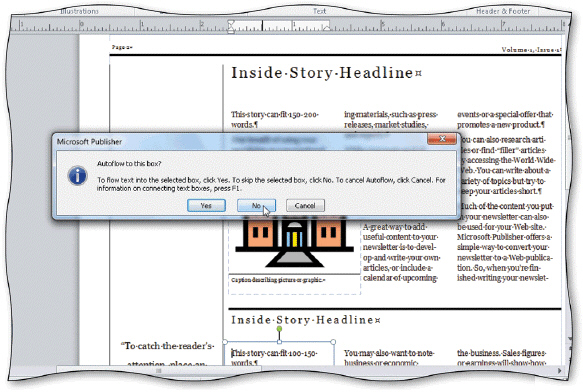Click text 'the business. Sales figures'
Viewport: 583px width, 392px height.
(x=502, y=353)
